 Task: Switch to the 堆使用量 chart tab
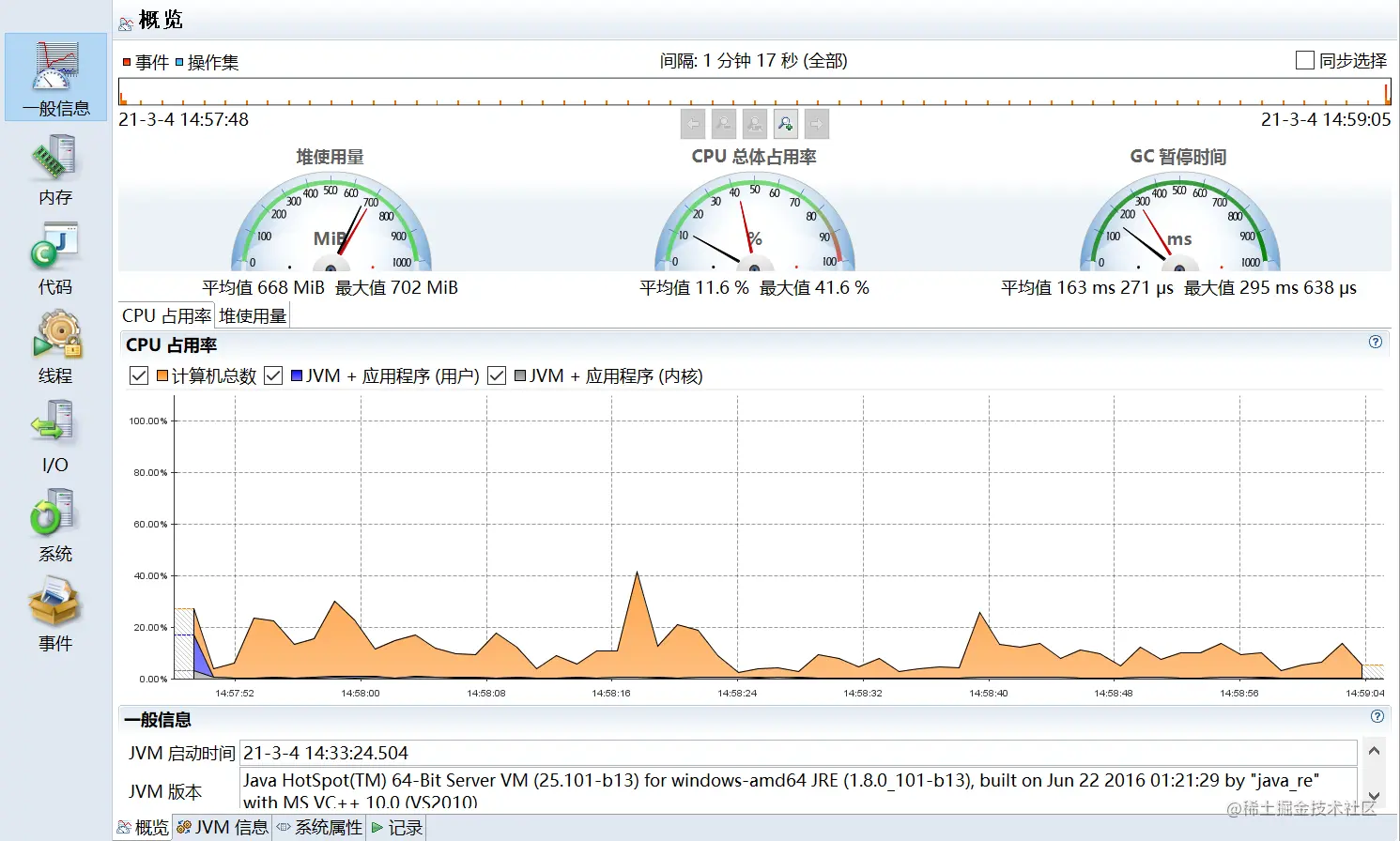pyautogui.click(x=253, y=316)
